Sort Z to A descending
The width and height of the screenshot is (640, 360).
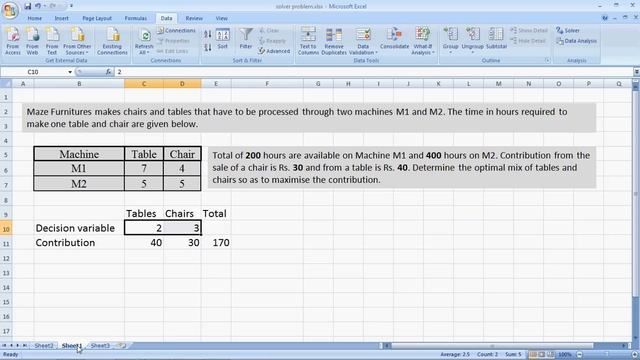pos(208,47)
